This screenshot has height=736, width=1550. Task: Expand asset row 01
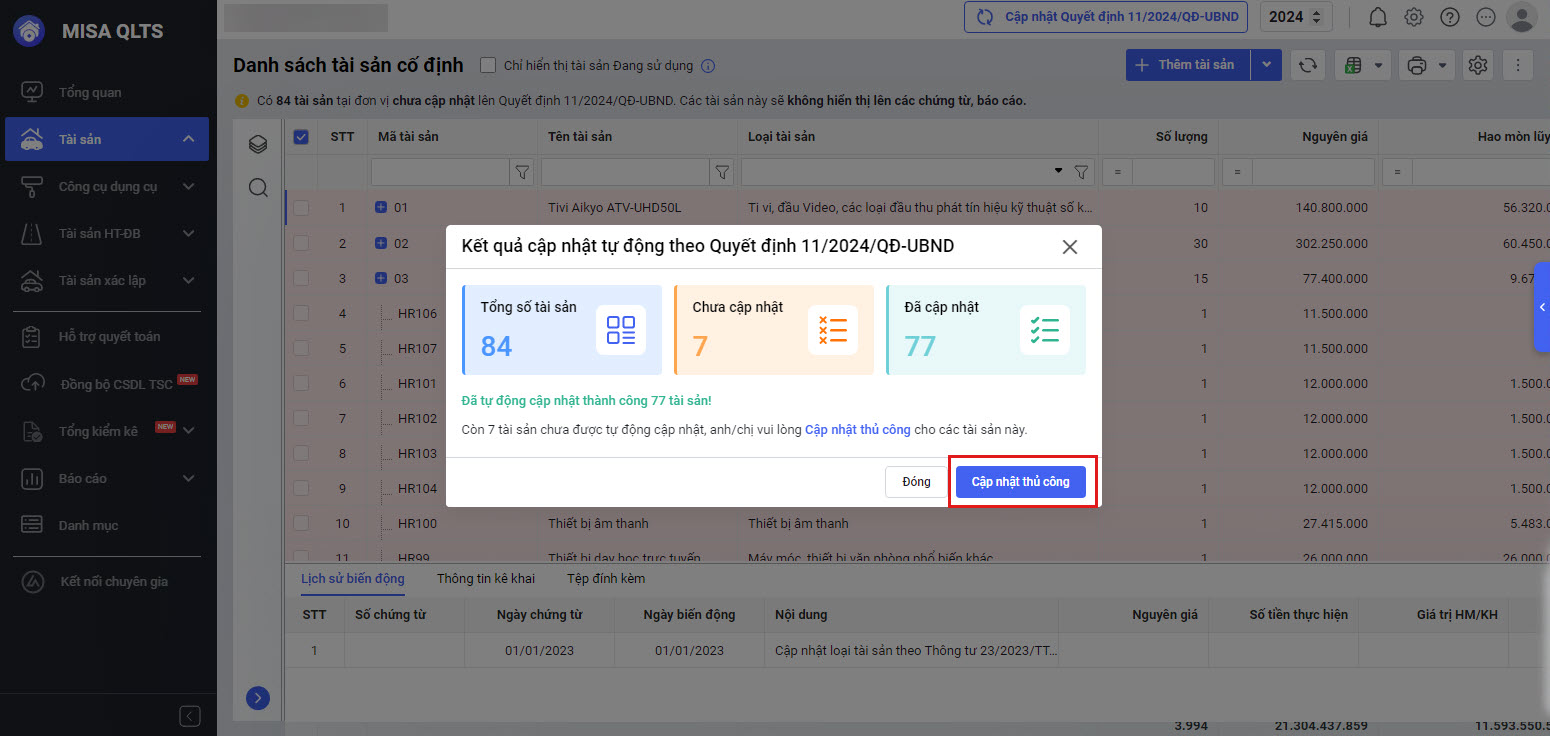point(381,208)
